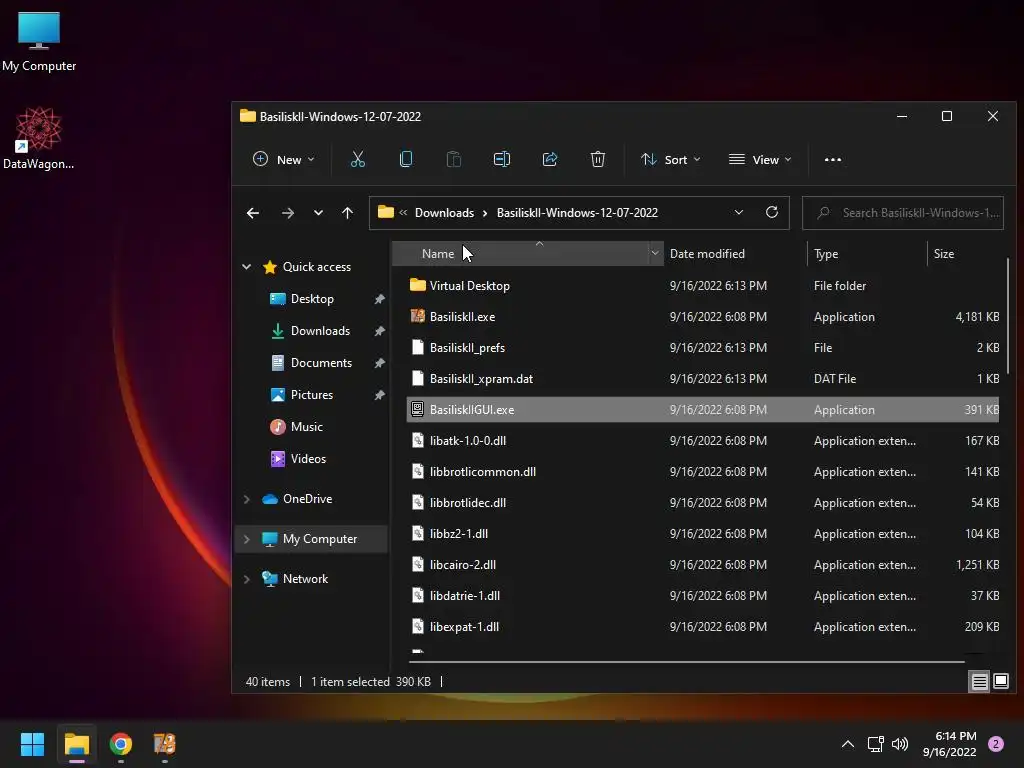Click File Explorer in the taskbar
Image resolution: width=1024 pixels, height=768 pixels.
[x=76, y=744]
